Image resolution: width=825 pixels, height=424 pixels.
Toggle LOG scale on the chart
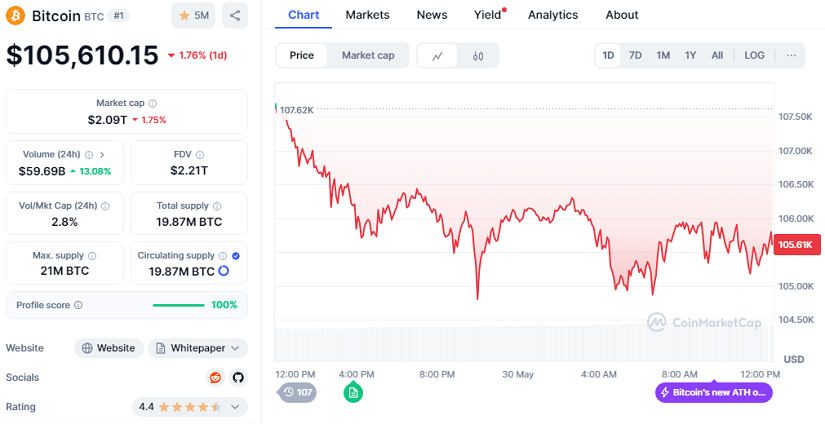(x=754, y=56)
